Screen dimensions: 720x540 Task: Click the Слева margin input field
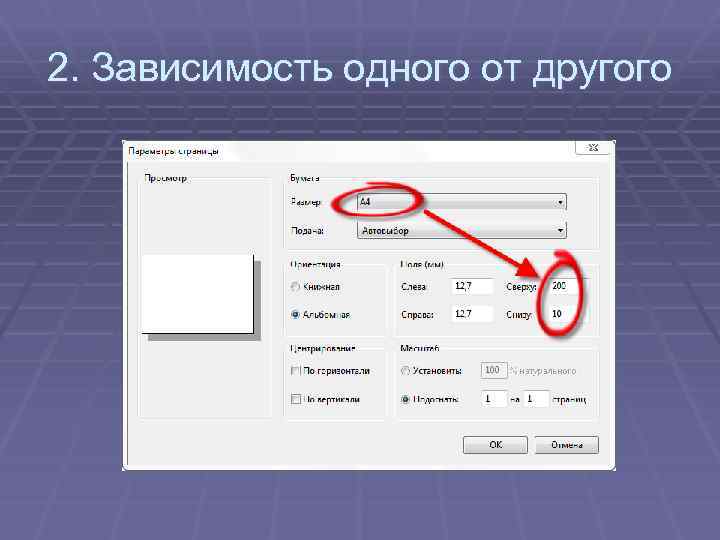click(472, 286)
